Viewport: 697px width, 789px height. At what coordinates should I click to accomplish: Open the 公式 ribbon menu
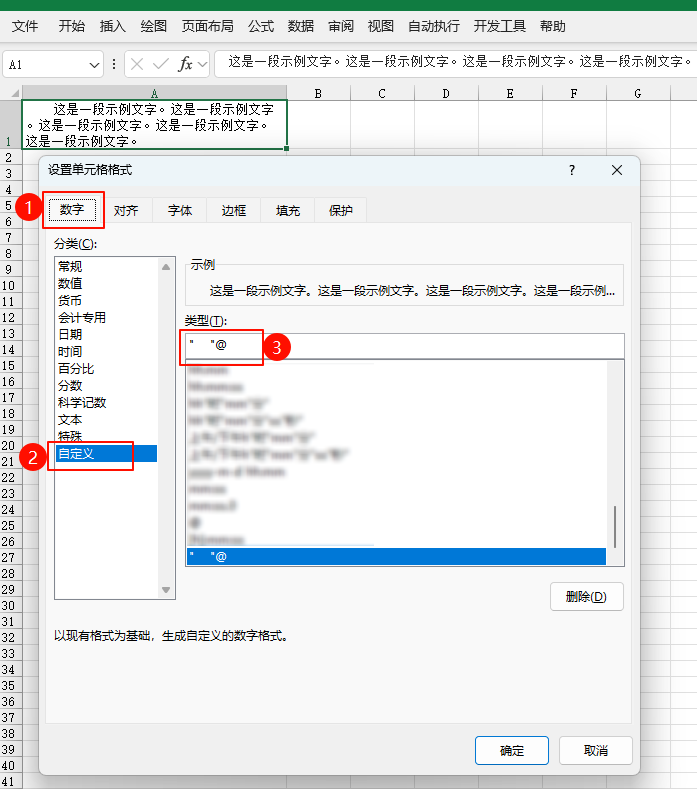coord(261,26)
